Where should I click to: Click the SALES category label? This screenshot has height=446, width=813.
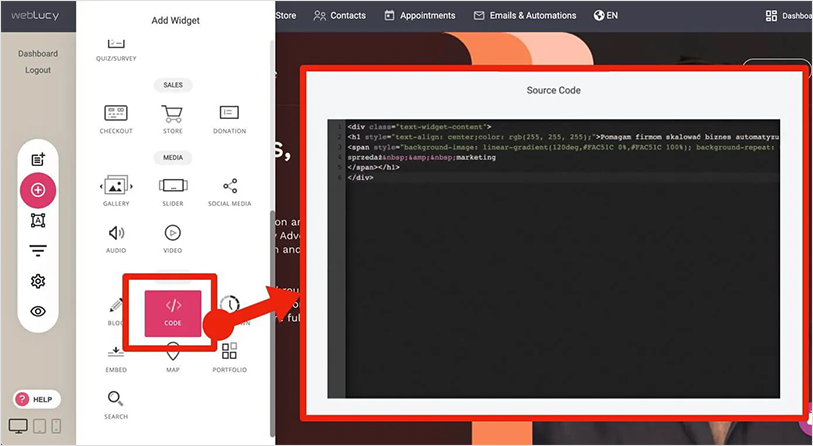point(173,85)
